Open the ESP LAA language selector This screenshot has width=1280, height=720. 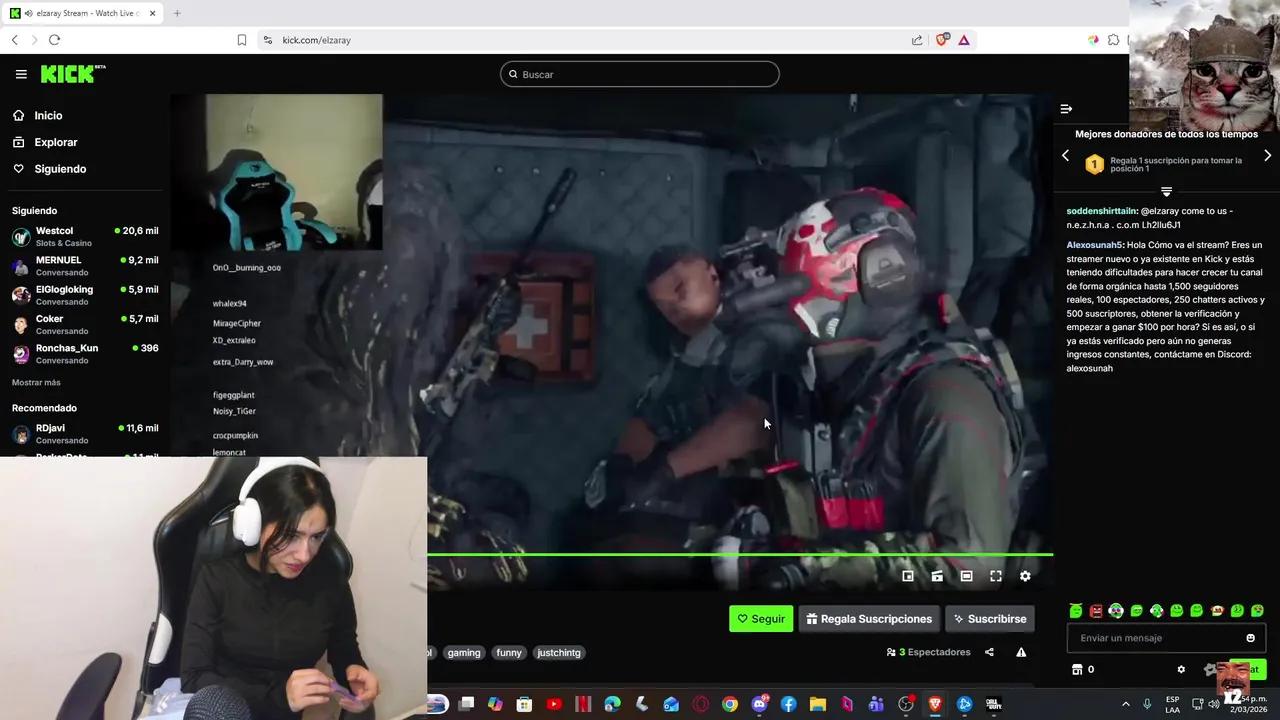tap(1172, 704)
